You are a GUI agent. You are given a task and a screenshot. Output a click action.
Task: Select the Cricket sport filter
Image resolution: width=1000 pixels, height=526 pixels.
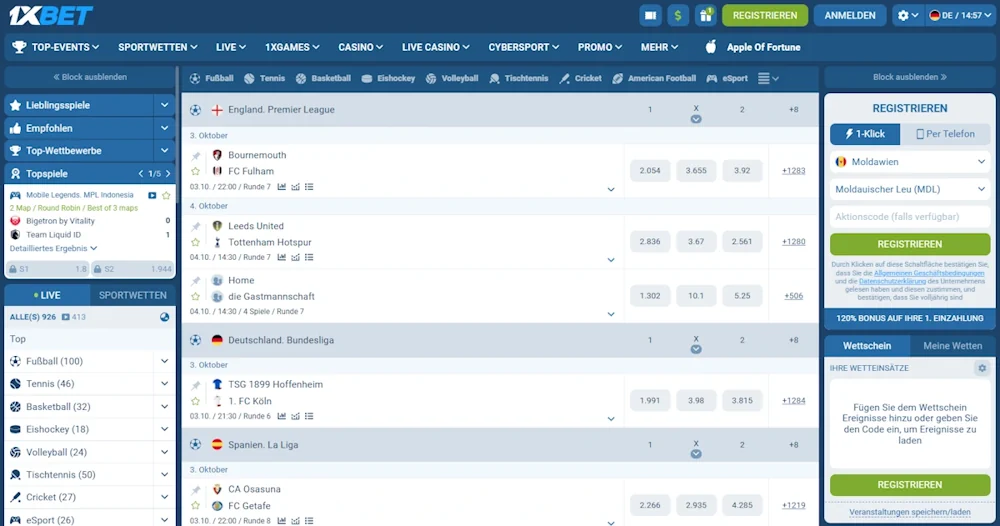[x=580, y=78]
